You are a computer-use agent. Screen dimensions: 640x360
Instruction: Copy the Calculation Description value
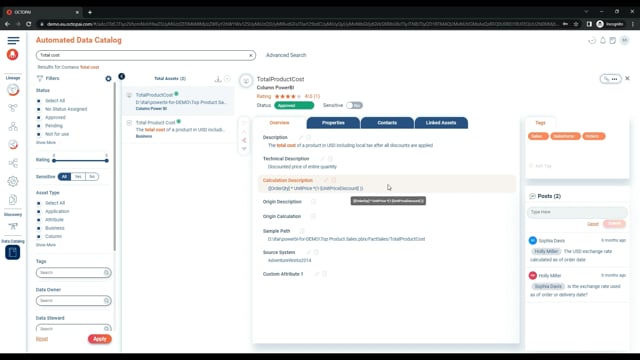333,180
